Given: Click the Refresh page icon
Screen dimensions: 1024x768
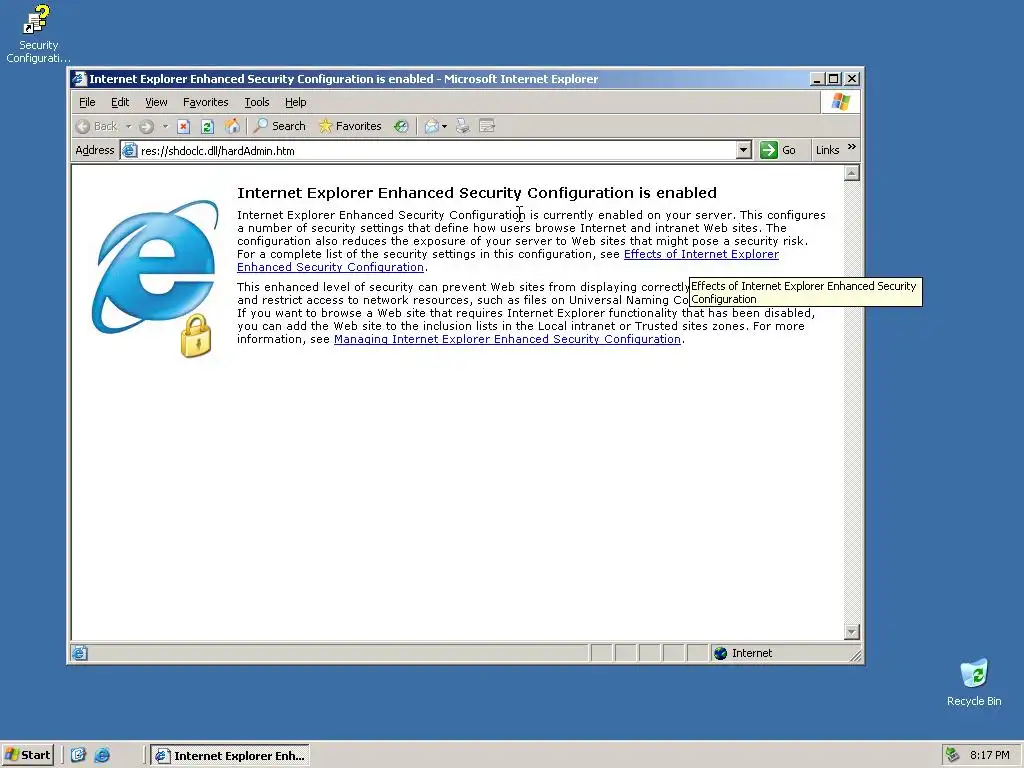Looking at the screenshot, I should [208, 126].
